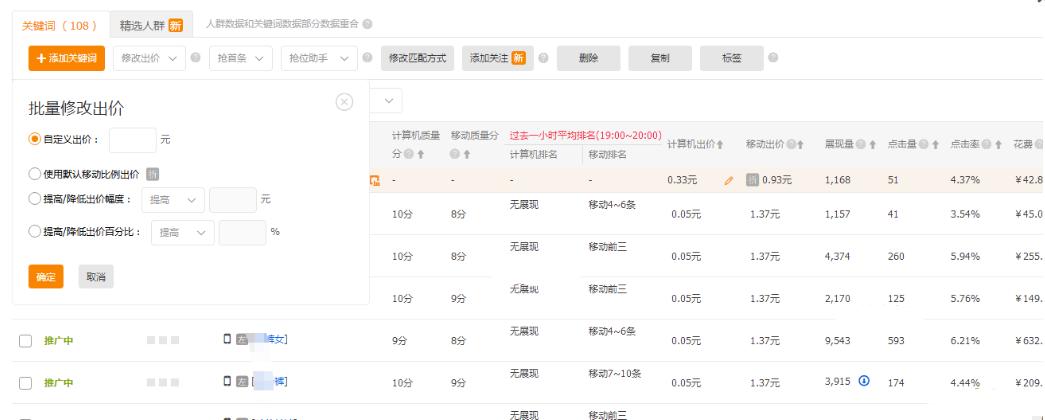Click the help icon next to 点击量
Viewport: 1045px width, 420px height.
coord(924,145)
